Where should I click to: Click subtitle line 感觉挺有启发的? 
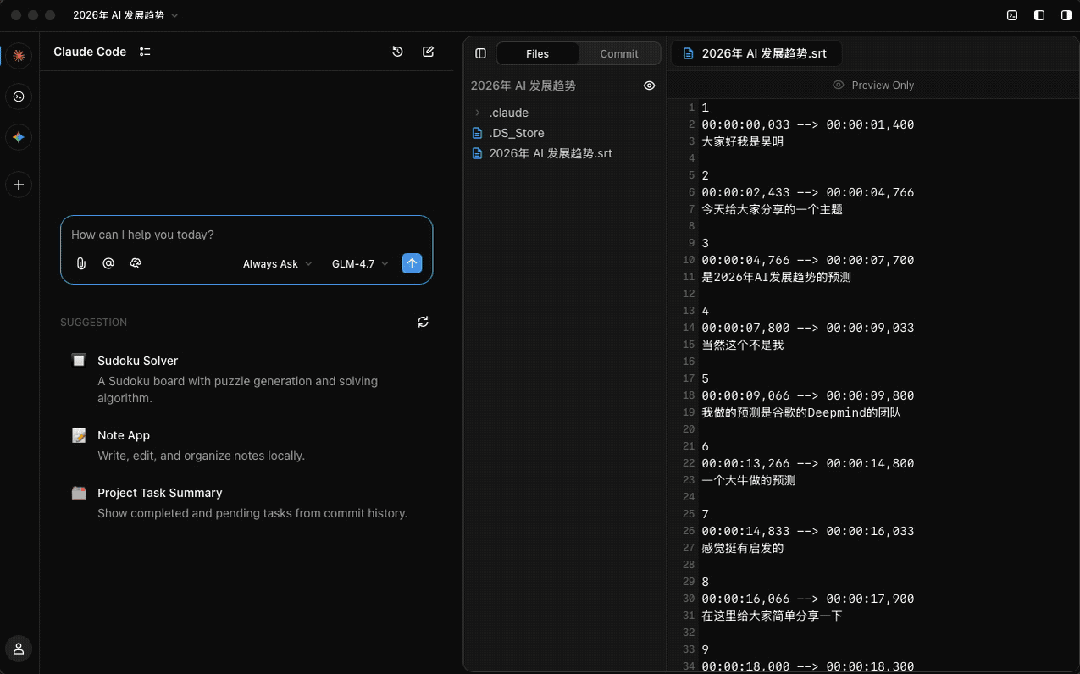click(742, 548)
